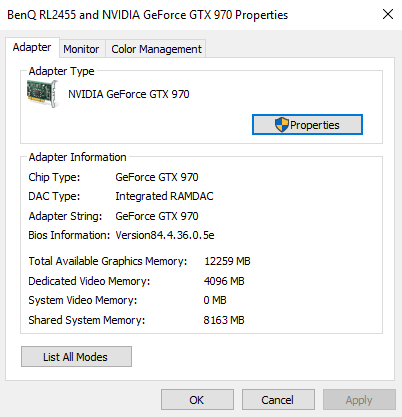Viewport: 402px width, 417px height.
Task: Confirm dialog with OK button
Action: click(197, 400)
